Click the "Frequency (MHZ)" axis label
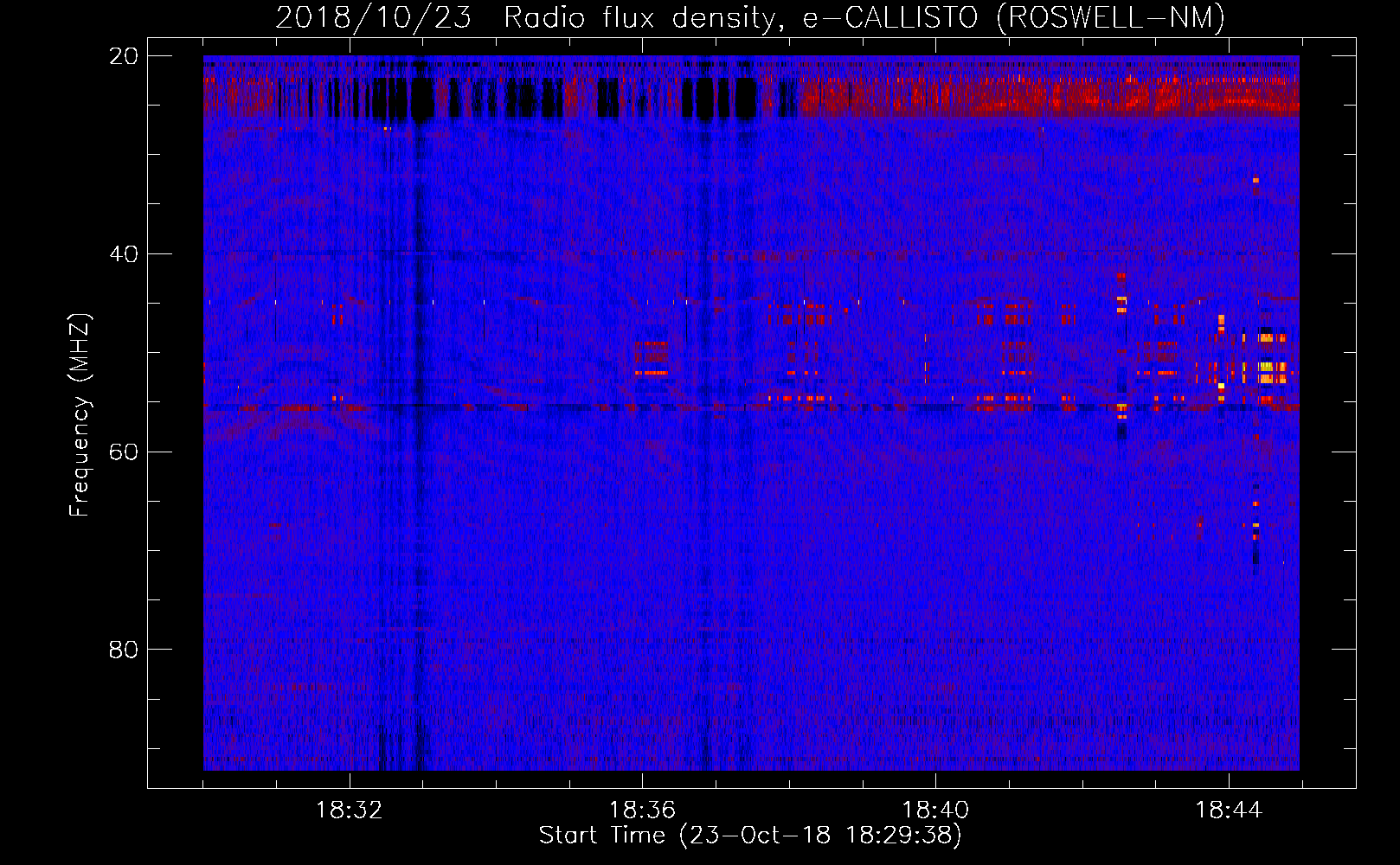 [80, 415]
